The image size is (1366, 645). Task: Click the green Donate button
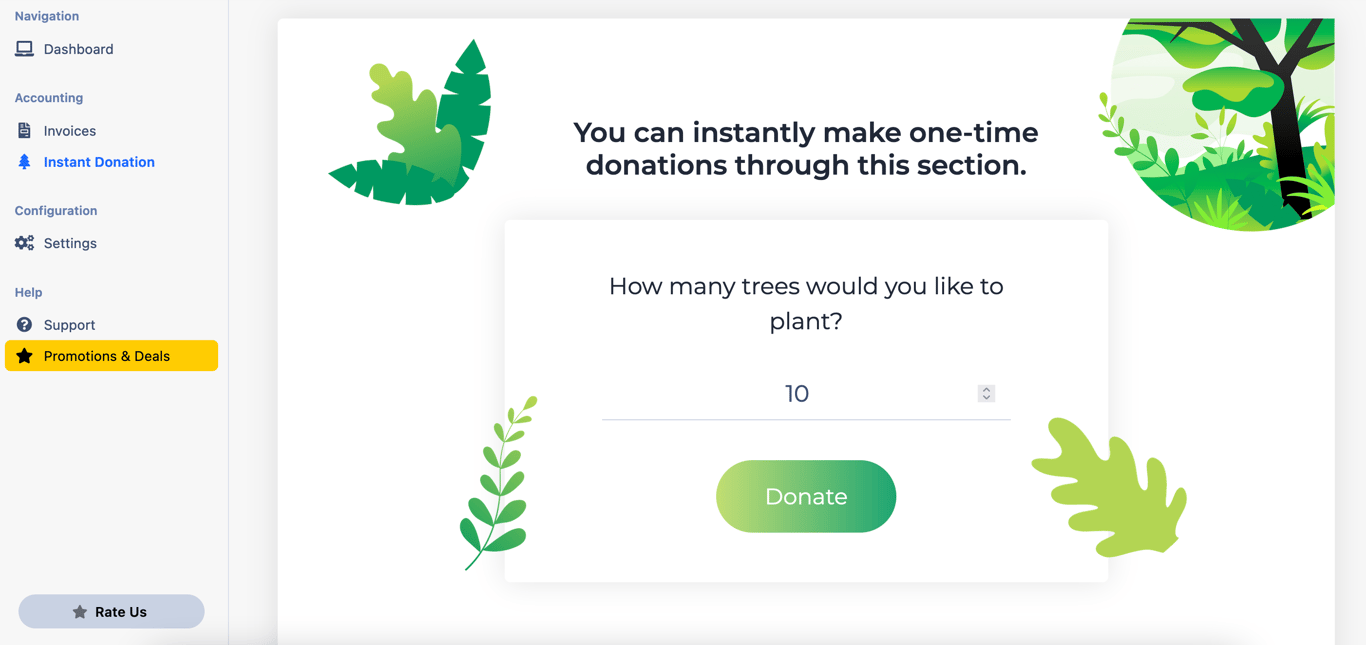806,496
